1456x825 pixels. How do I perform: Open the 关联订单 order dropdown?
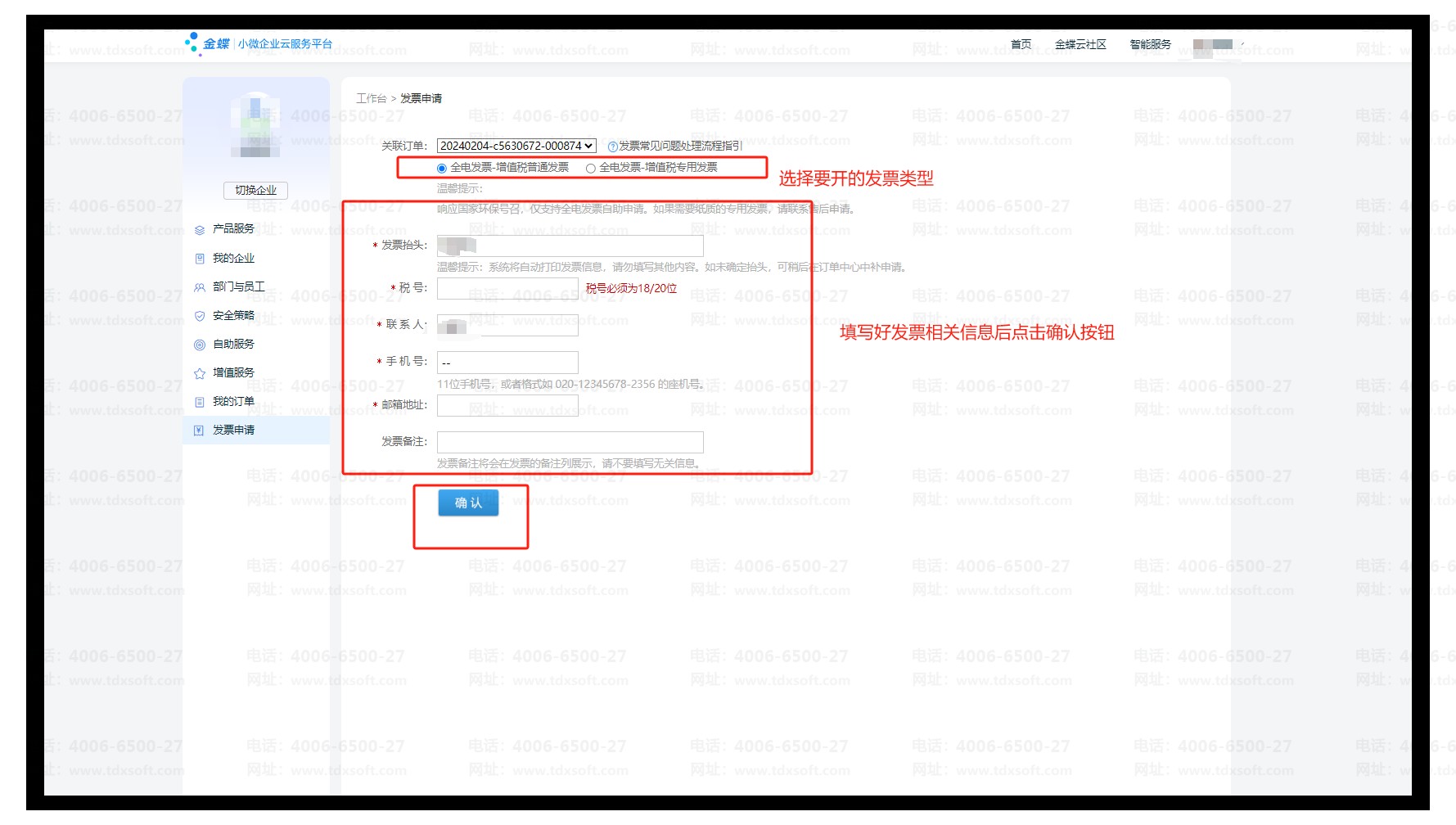pyautogui.click(x=516, y=146)
